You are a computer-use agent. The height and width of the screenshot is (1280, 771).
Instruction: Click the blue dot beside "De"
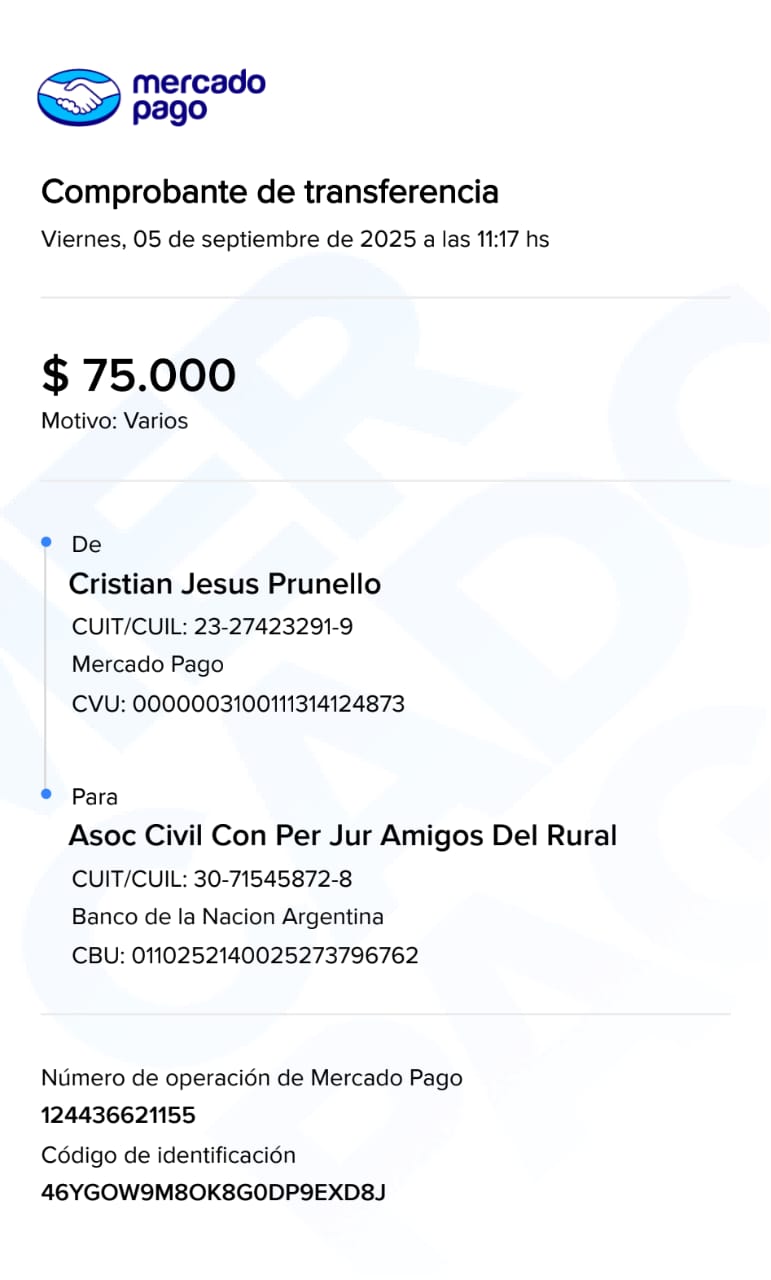click(46, 542)
